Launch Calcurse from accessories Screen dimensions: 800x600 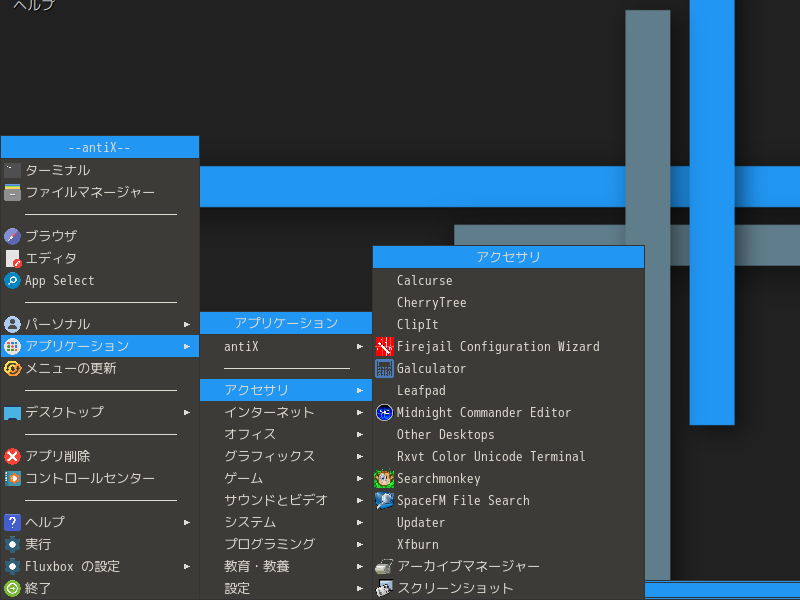[x=509, y=281]
